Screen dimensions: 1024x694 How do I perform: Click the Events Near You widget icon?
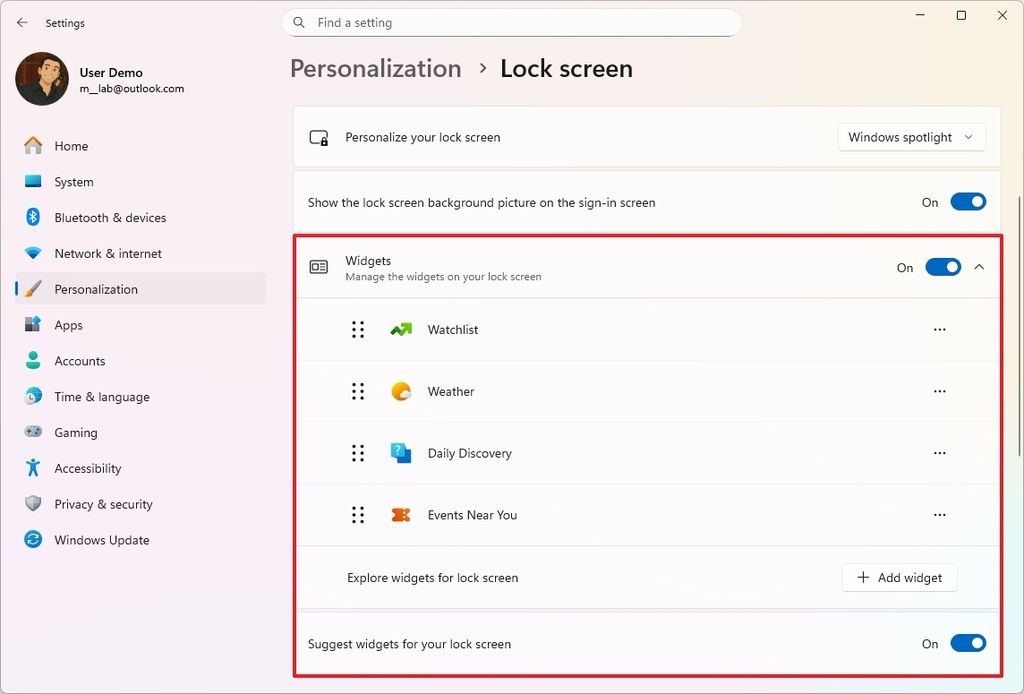point(400,515)
